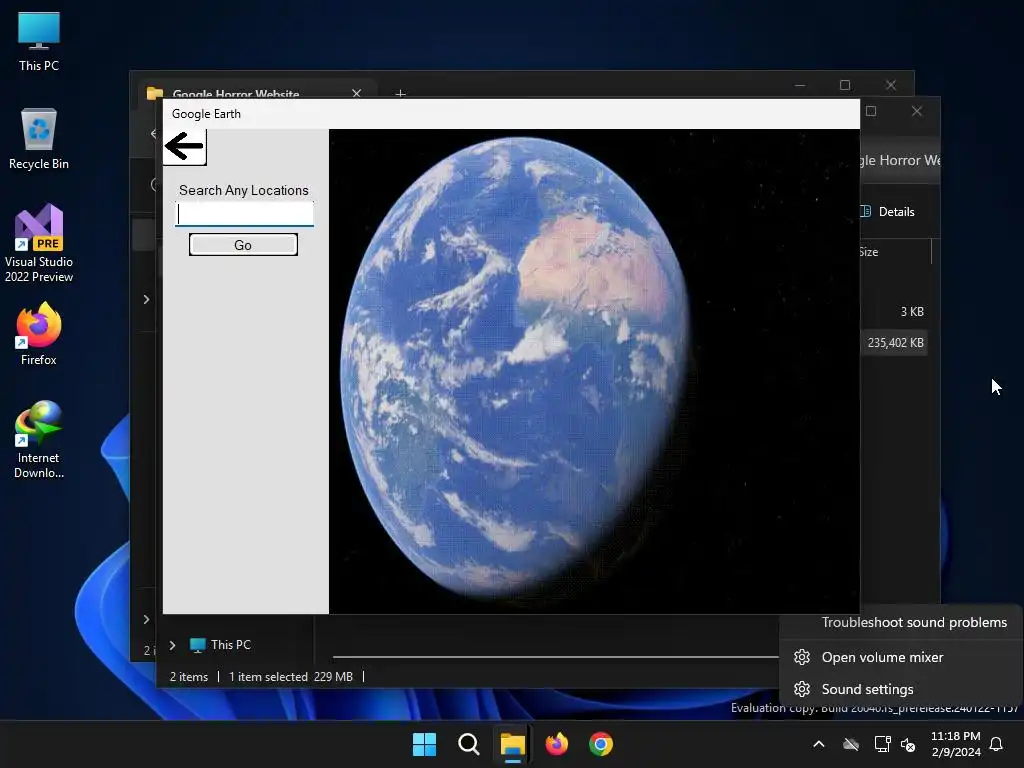Viewport: 1024px width, 768px height.
Task: Add a new tab in File Explorer
Action: 400,93
